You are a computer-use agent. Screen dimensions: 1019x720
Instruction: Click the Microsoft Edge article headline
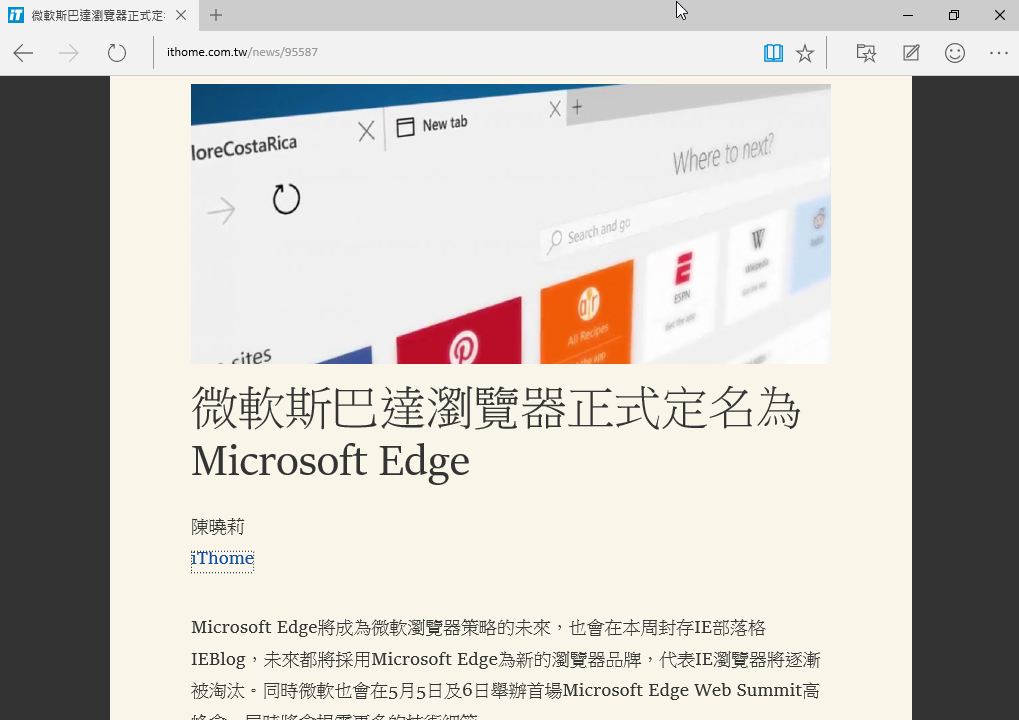pyautogui.click(x=495, y=430)
